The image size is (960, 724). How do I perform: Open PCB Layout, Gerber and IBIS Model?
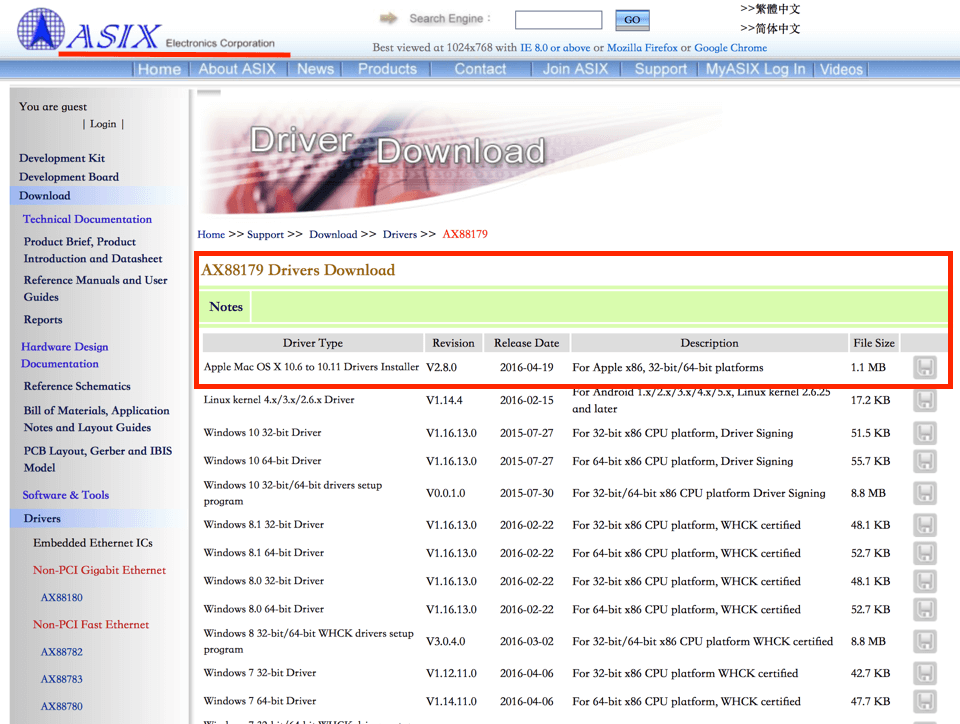click(x=98, y=459)
